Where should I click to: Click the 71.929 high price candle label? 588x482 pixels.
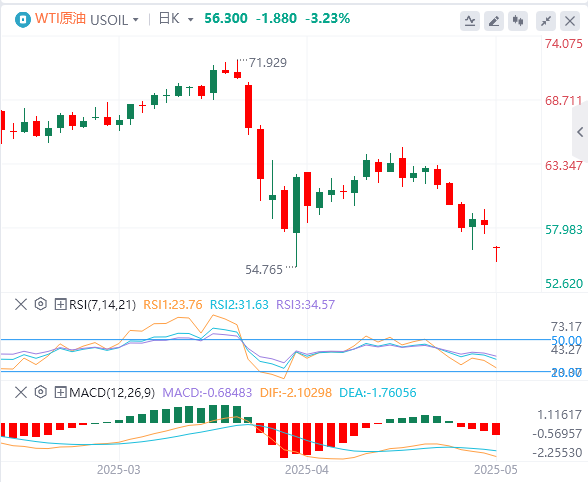tap(268, 63)
